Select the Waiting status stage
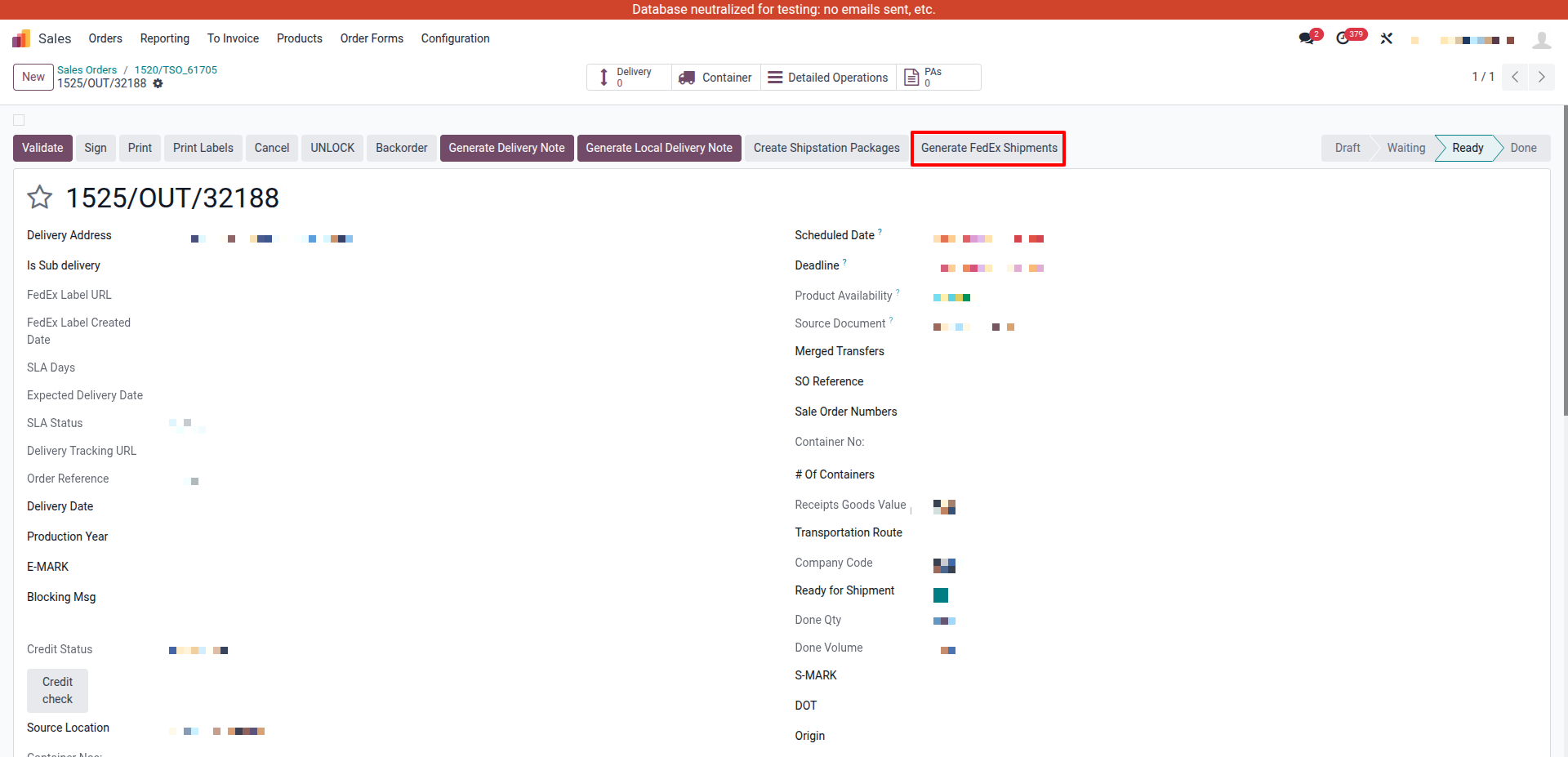This screenshot has height=757, width=1568. pyautogui.click(x=1405, y=148)
